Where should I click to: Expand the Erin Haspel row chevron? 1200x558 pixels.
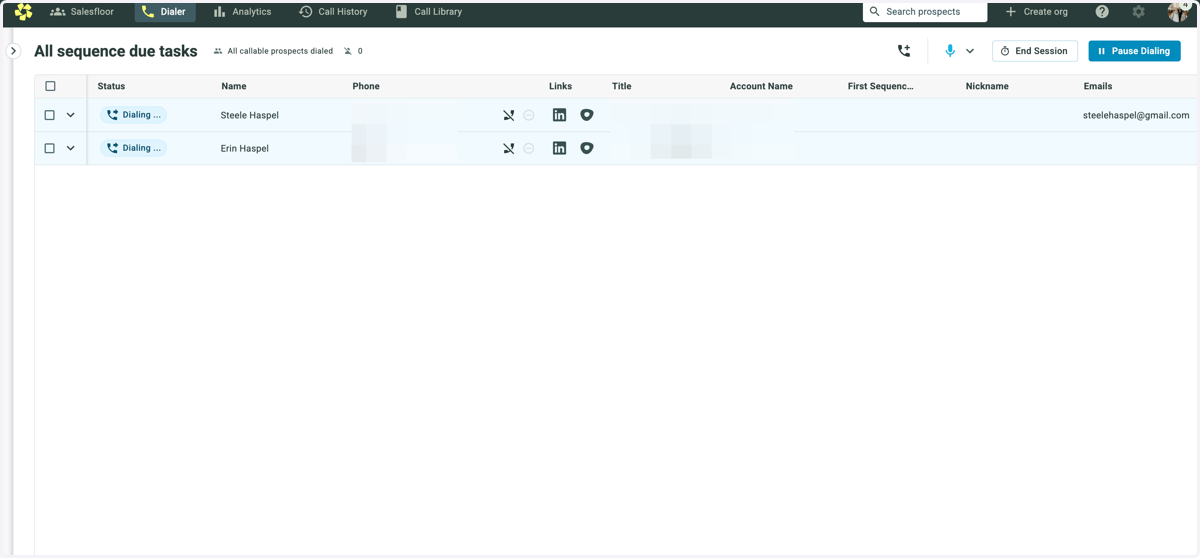(x=70, y=148)
